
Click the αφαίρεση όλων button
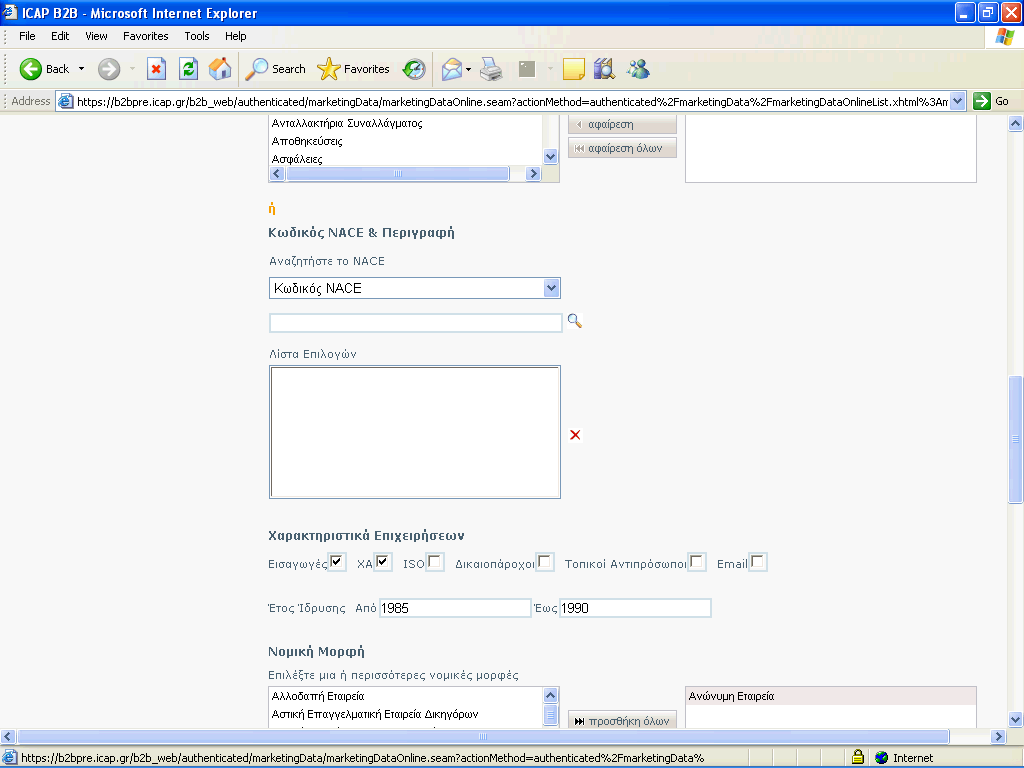(x=622, y=148)
